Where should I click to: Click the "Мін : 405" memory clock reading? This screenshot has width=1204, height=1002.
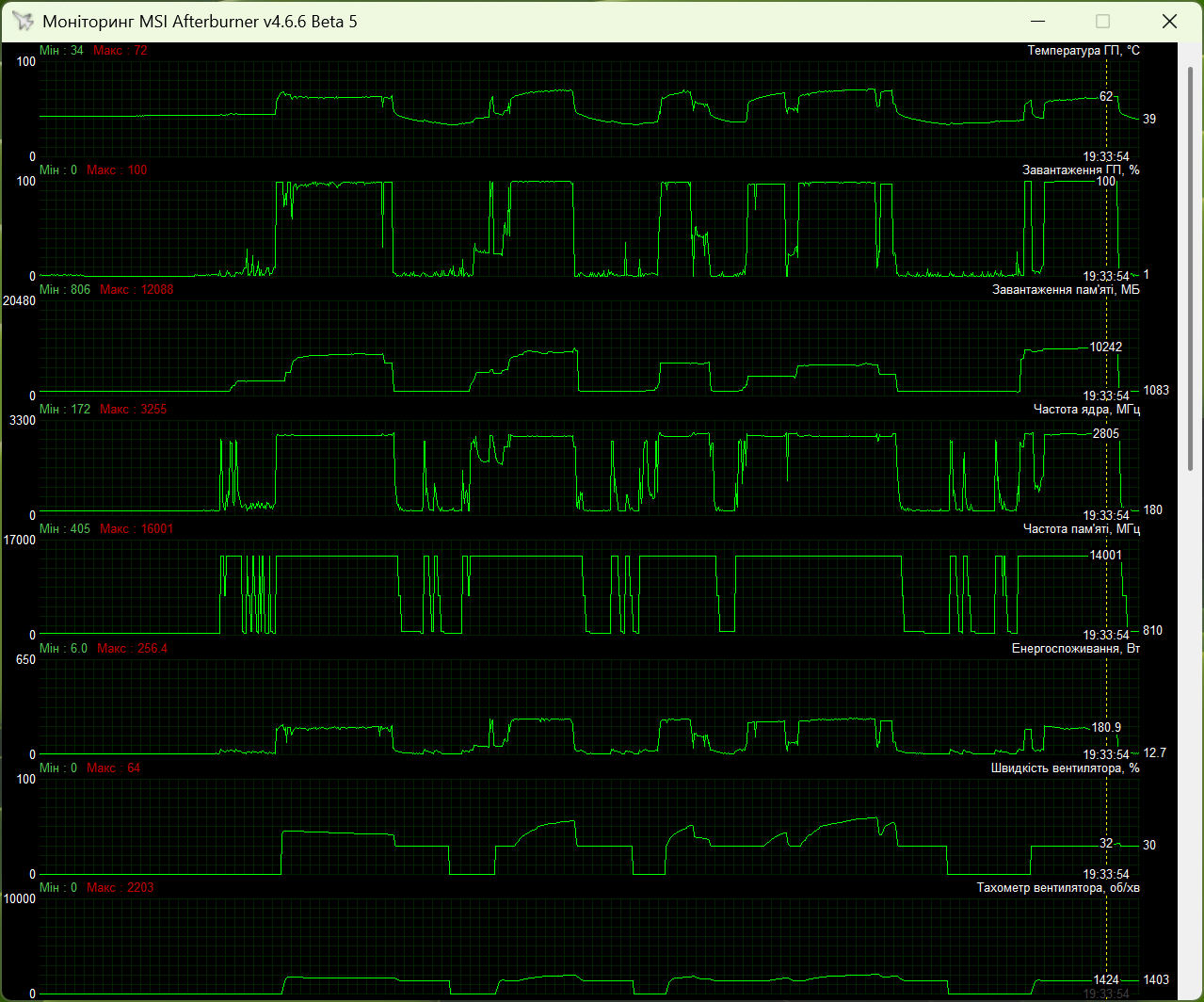[x=65, y=529]
